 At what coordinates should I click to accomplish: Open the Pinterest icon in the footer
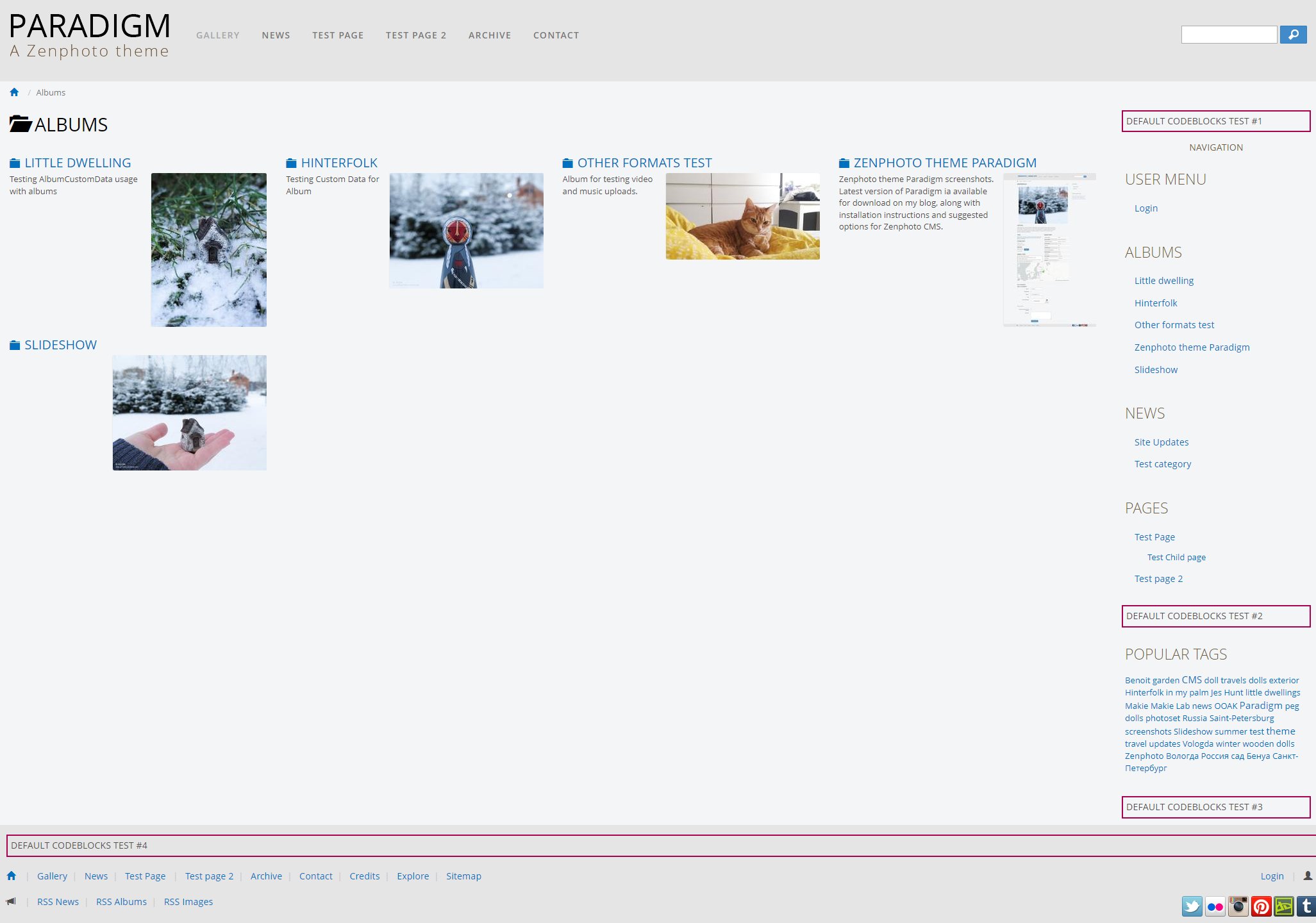pyautogui.click(x=1261, y=906)
